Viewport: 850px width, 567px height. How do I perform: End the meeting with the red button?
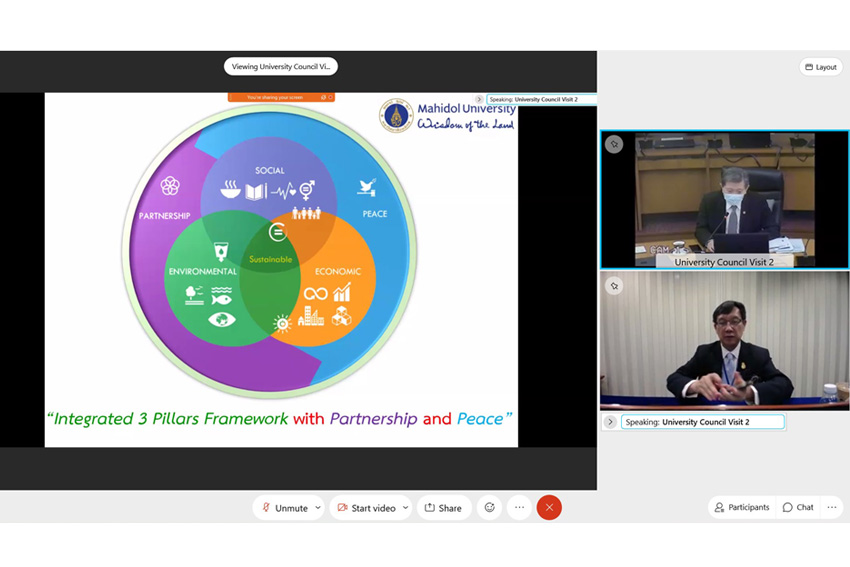coord(549,508)
